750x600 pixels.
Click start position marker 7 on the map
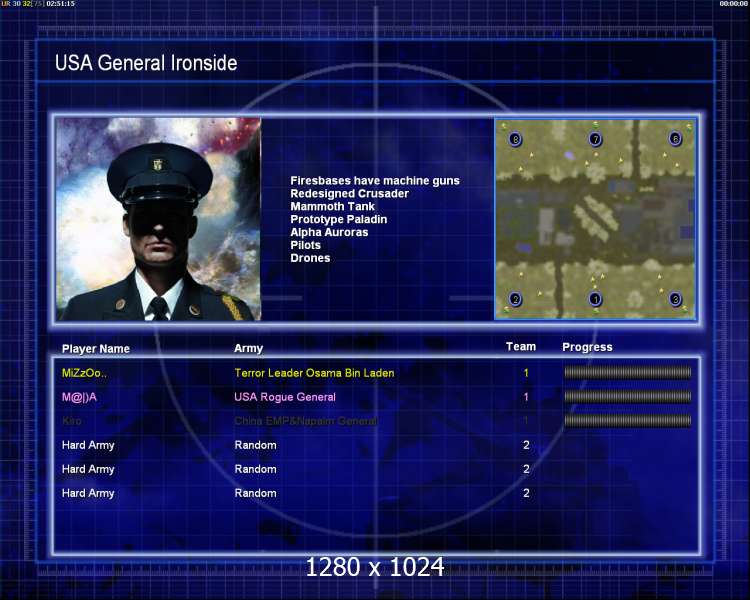tap(595, 139)
